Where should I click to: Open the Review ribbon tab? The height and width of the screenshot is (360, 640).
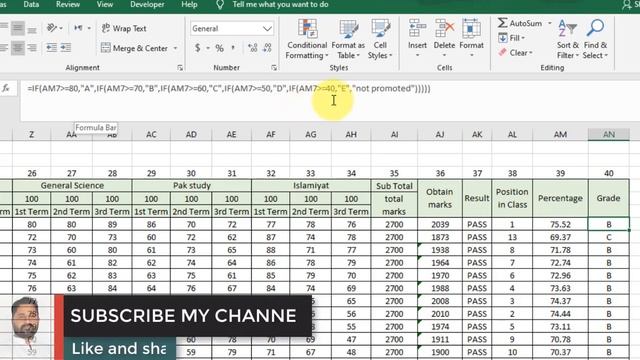point(68,4)
